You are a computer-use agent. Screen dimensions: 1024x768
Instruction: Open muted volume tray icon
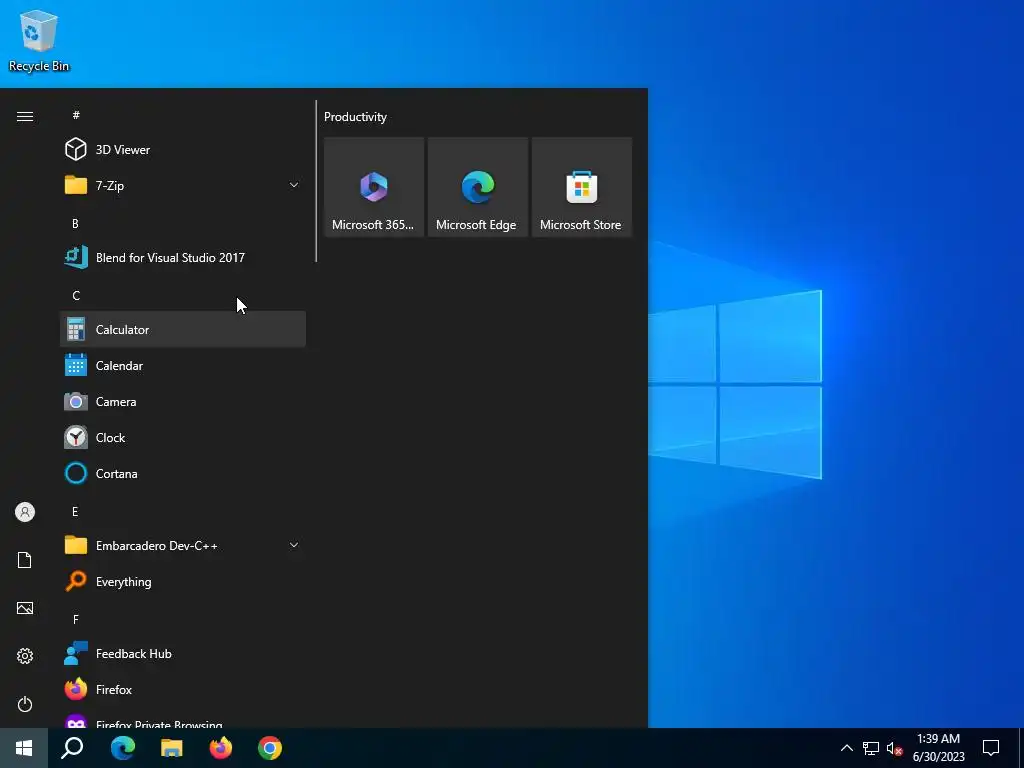(x=894, y=748)
